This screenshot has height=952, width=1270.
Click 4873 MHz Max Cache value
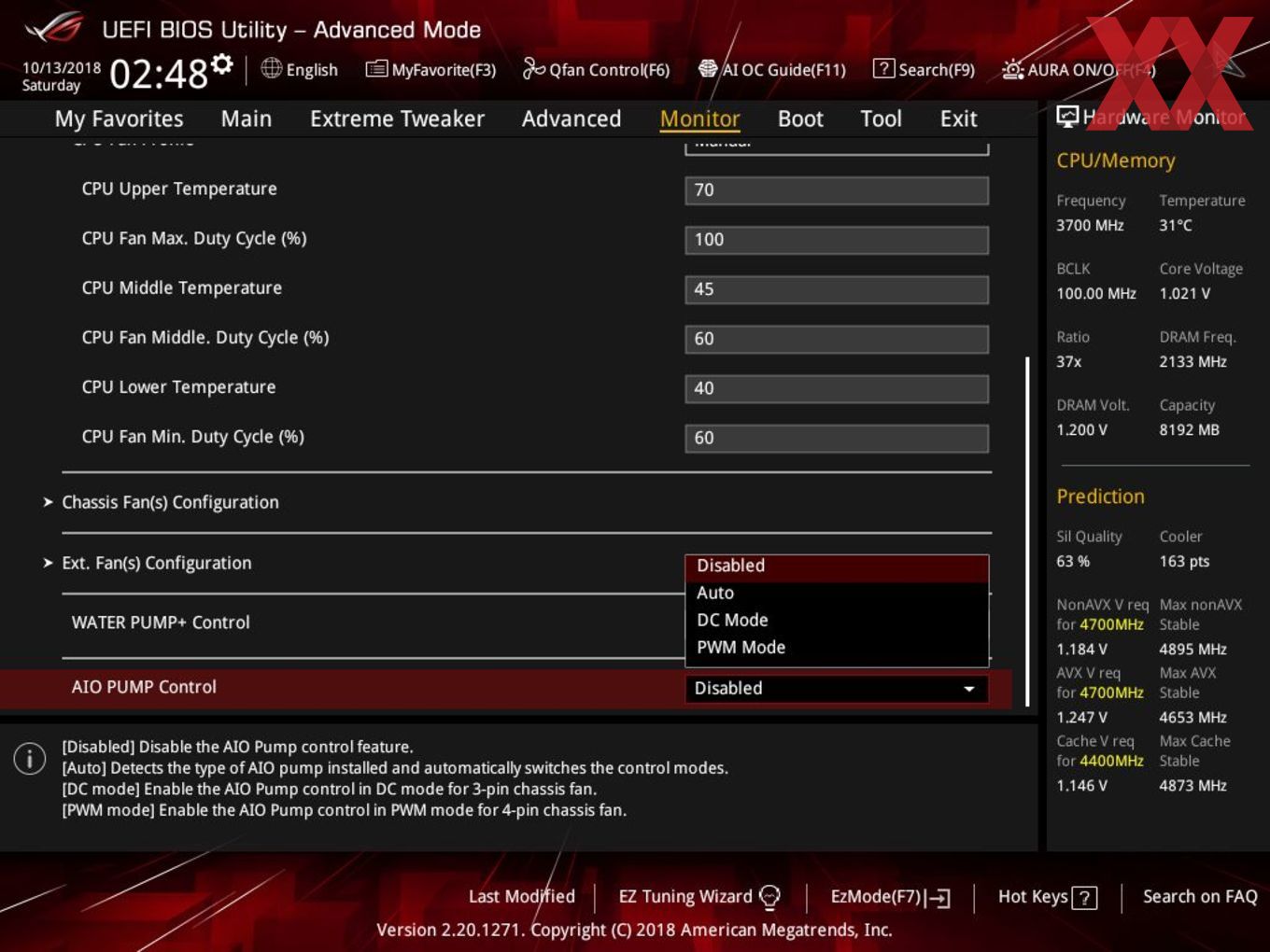tap(1192, 785)
